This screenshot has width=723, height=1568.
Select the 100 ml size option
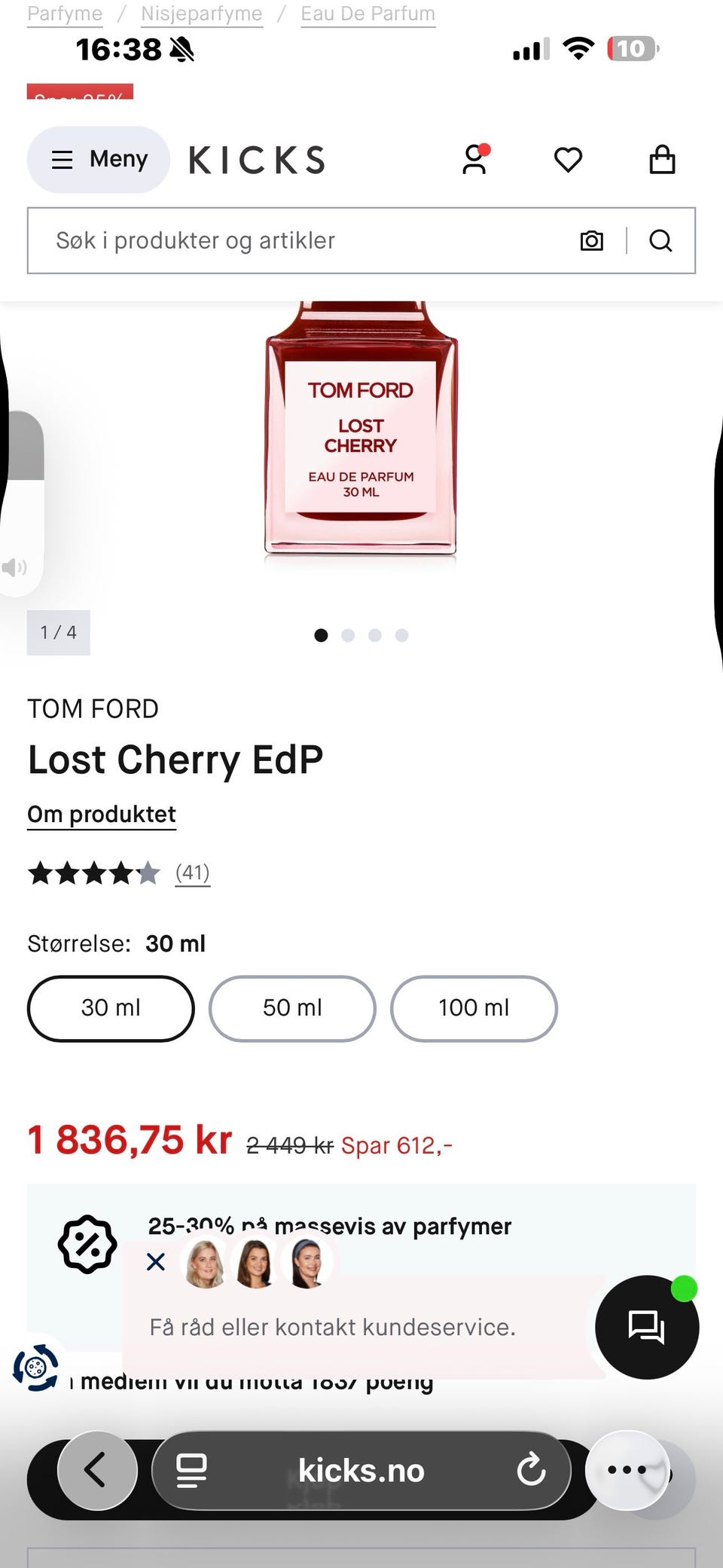click(x=474, y=1008)
